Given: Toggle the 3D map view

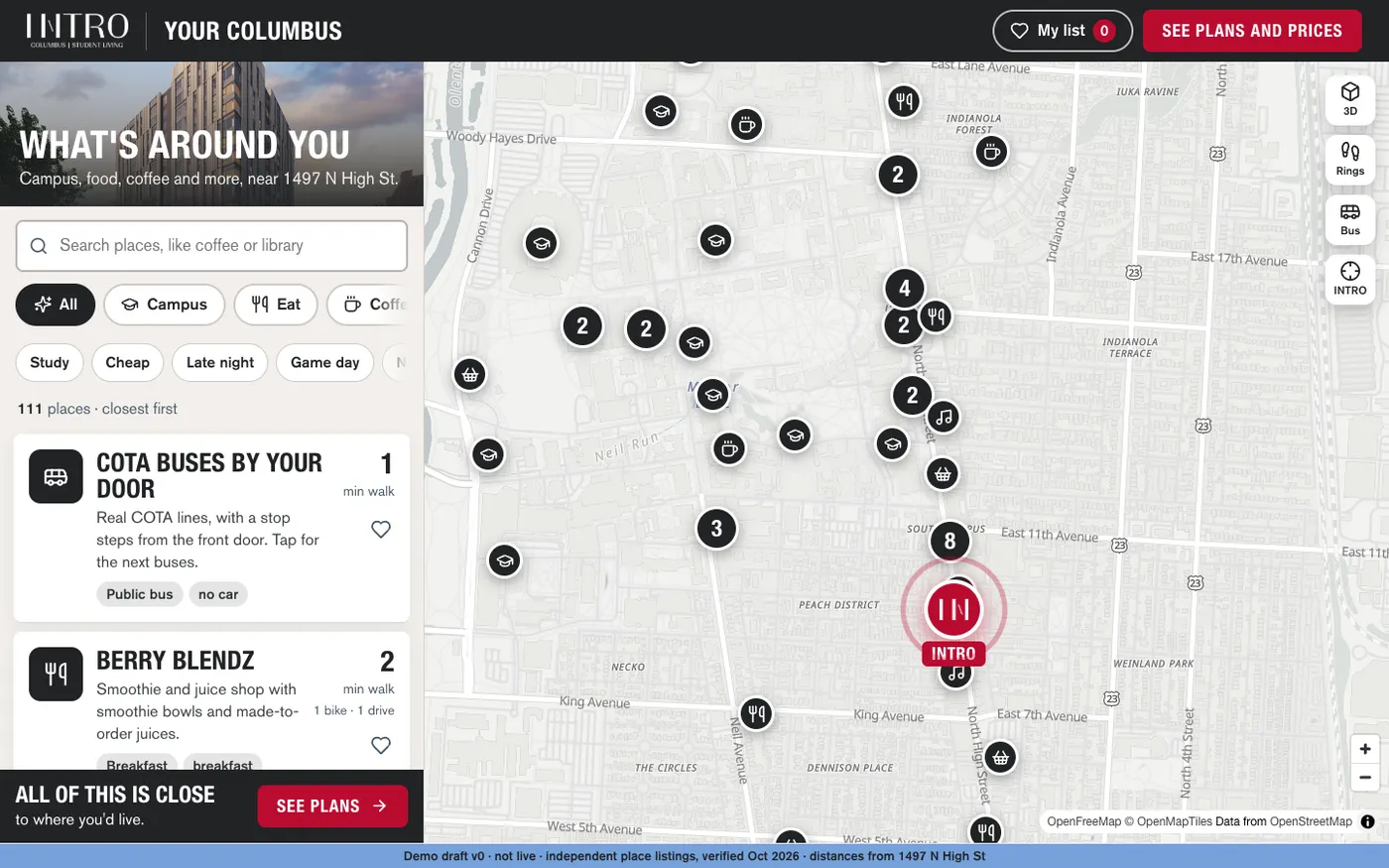Looking at the screenshot, I should point(1350,99).
